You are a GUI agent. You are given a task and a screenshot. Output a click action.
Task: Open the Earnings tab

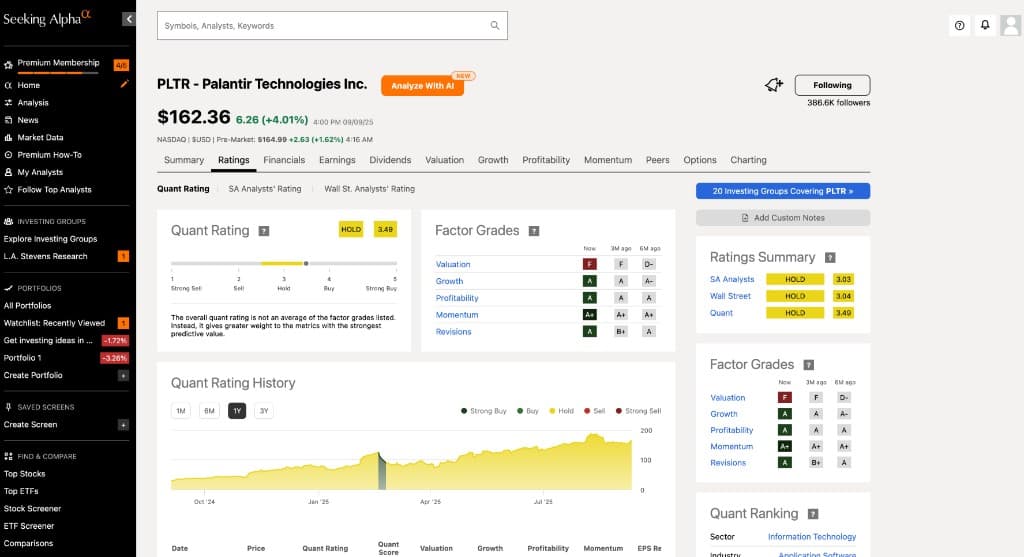click(x=337, y=160)
